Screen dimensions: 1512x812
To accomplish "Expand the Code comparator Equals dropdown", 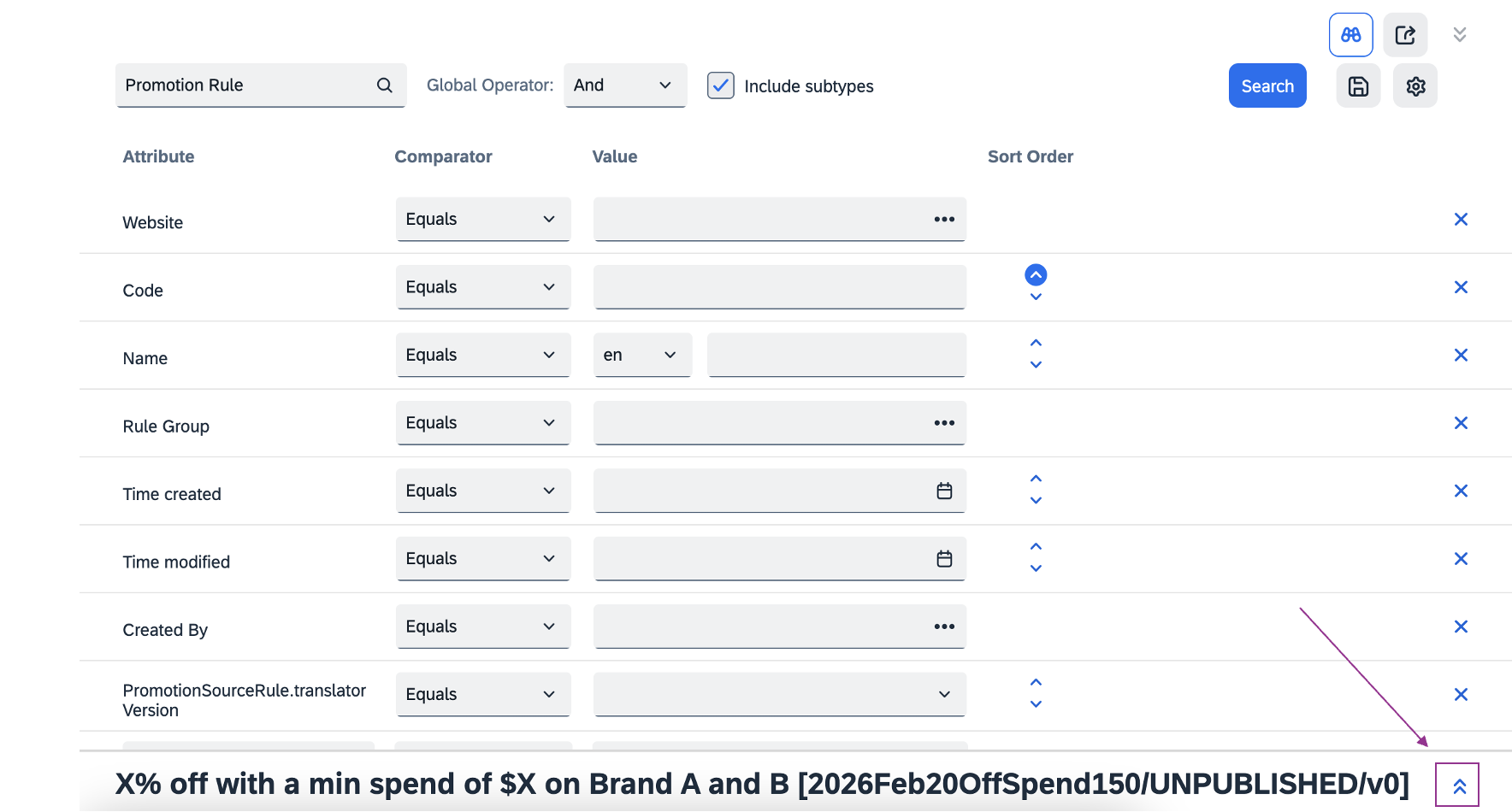I will tap(482, 288).
